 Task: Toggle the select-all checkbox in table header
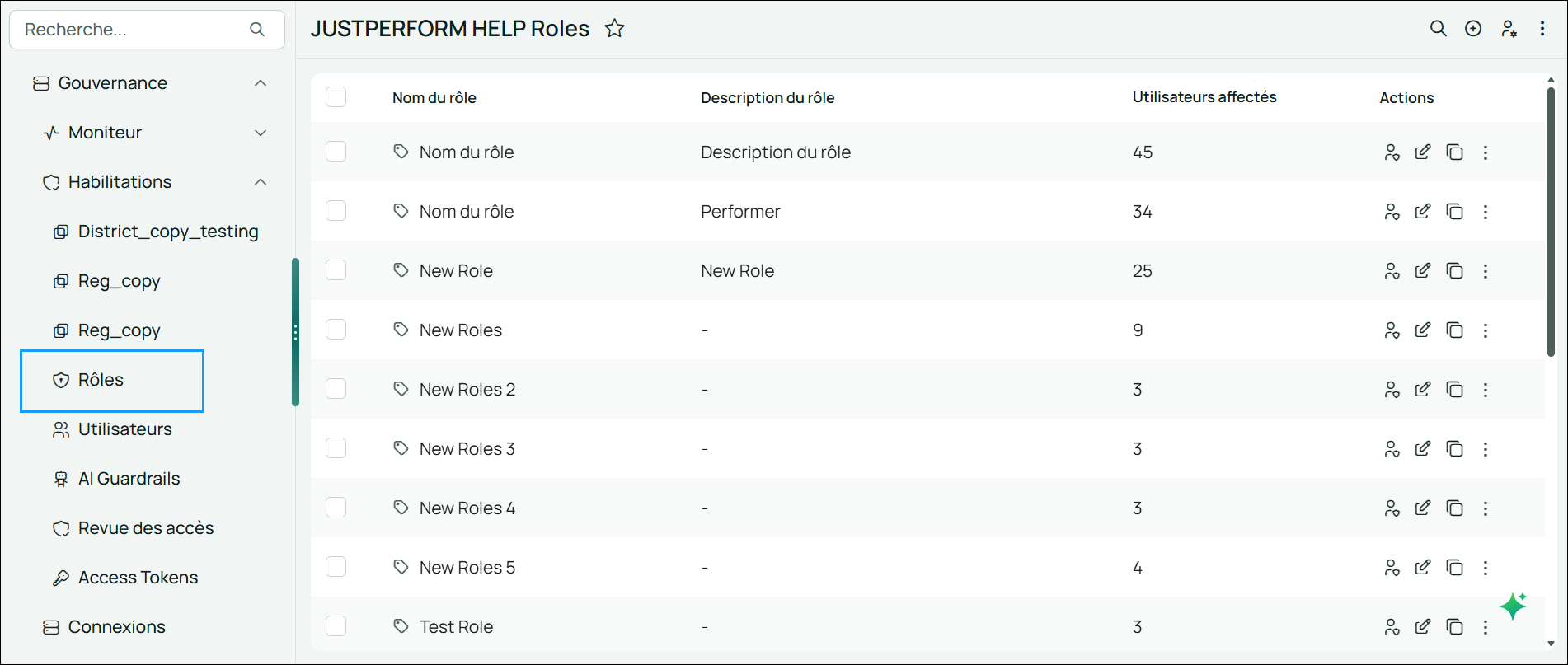pyautogui.click(x=336, y=97)
